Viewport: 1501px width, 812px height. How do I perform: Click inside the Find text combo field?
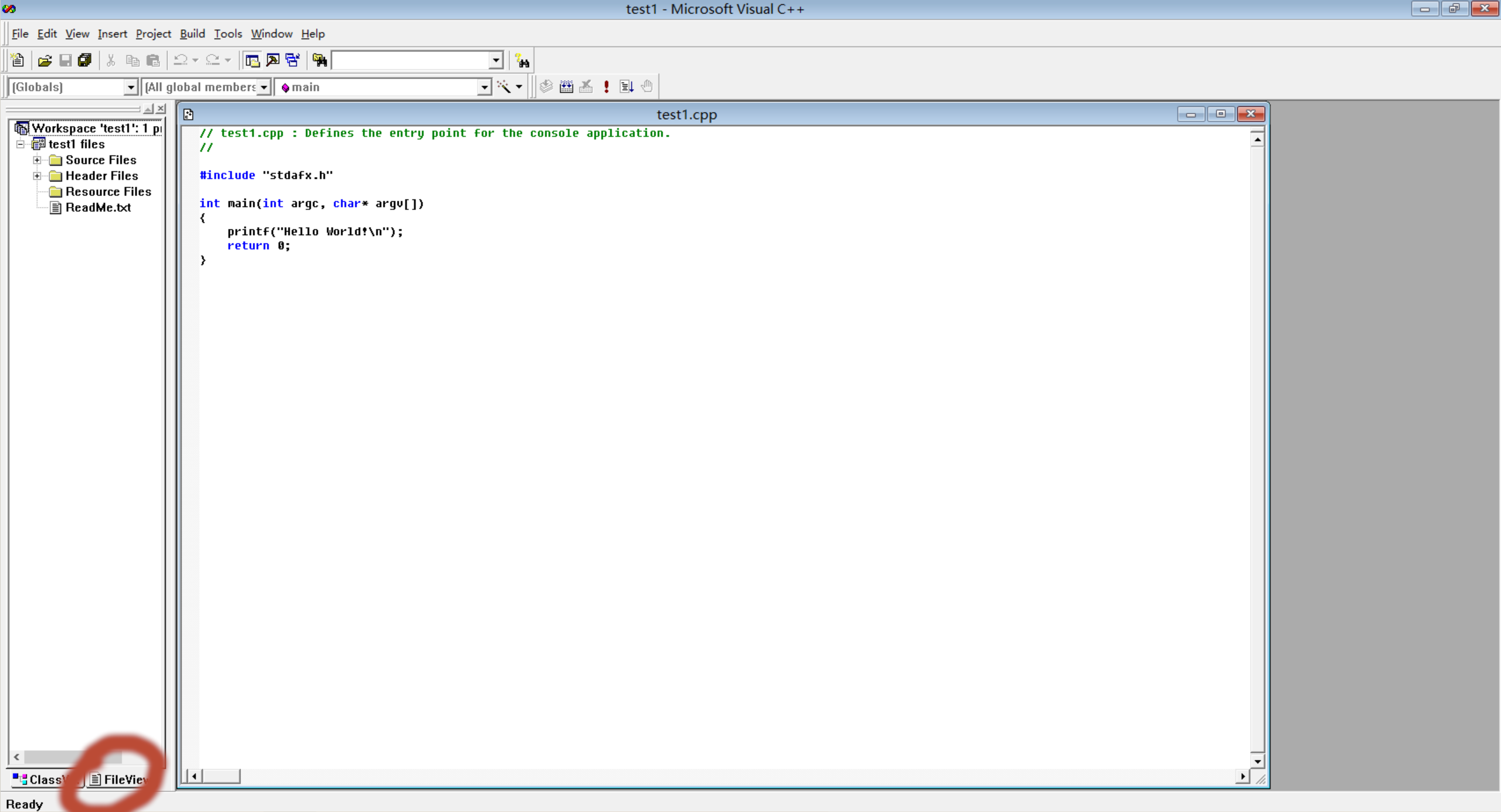(410, 60)
